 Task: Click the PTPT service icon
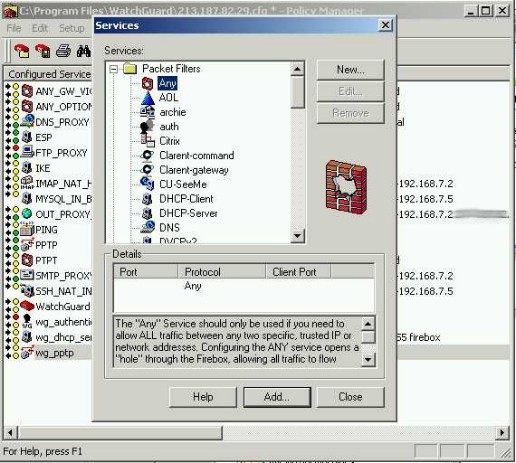click(27, 260)
